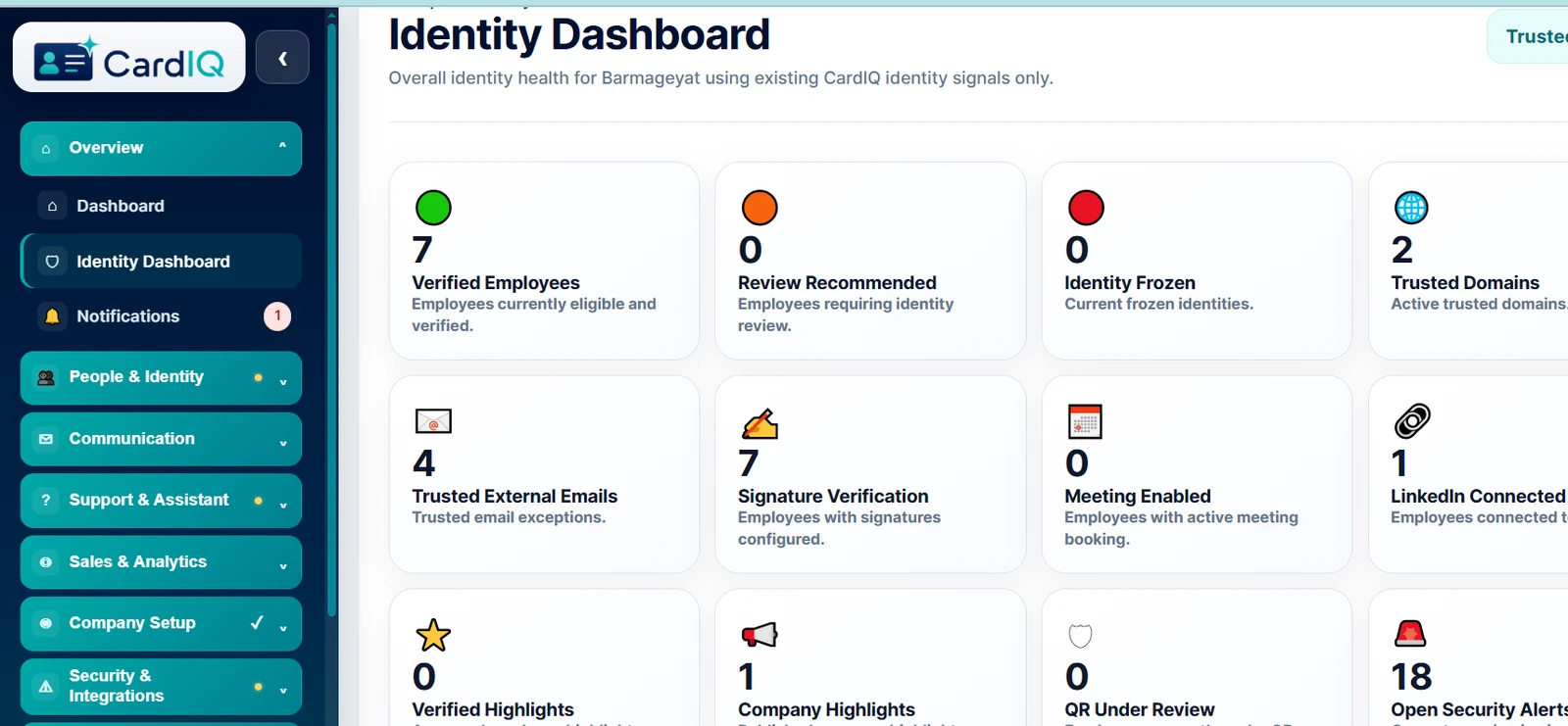Click the people icon in People & Identity
1568x726 pixels.
pyautogui.click(x=46, y=377)
